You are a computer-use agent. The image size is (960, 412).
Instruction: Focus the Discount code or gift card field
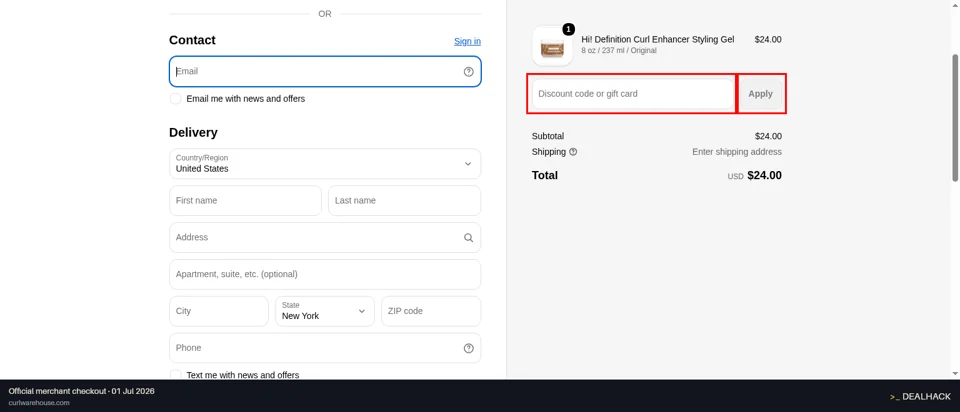632,94
